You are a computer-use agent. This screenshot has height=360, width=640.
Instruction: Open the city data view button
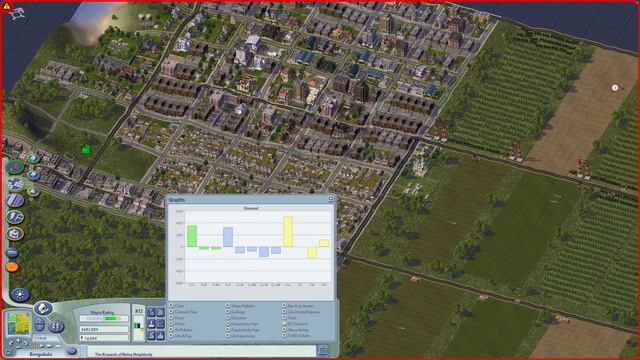pos(160,336)
